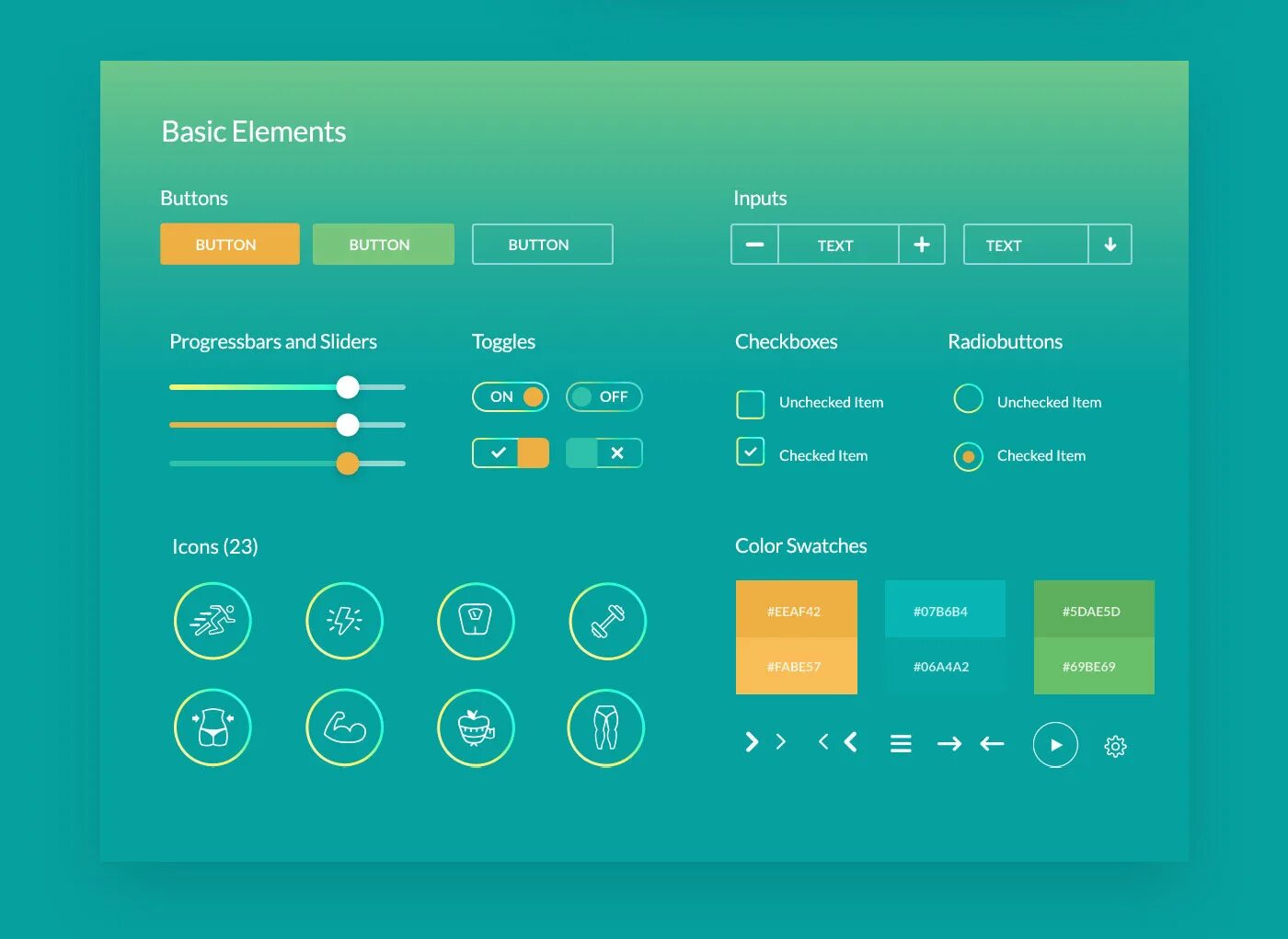Open the weight scale icon

476,621
